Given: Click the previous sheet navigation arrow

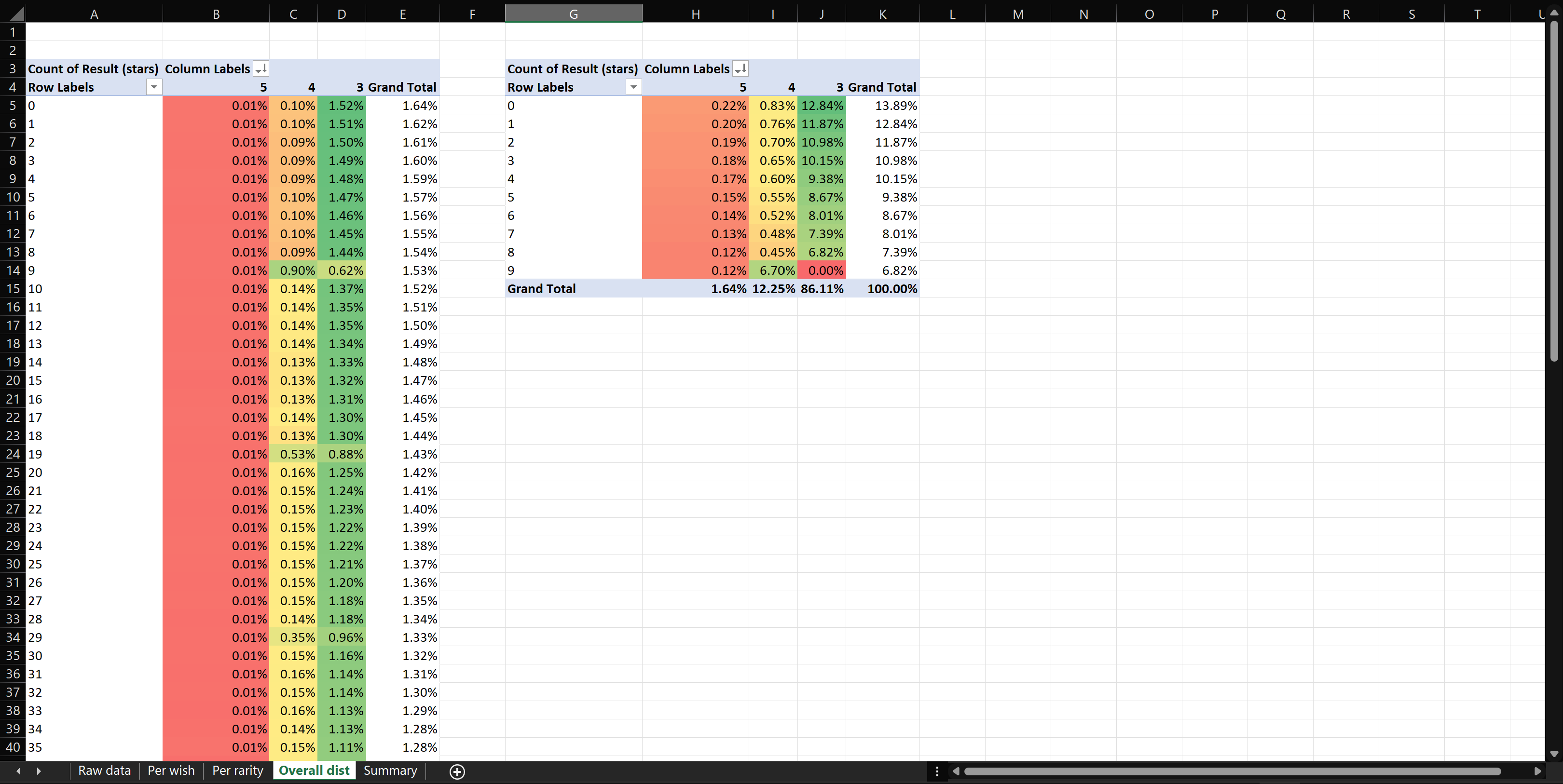Looking at the screenshot, I should 19,771.
